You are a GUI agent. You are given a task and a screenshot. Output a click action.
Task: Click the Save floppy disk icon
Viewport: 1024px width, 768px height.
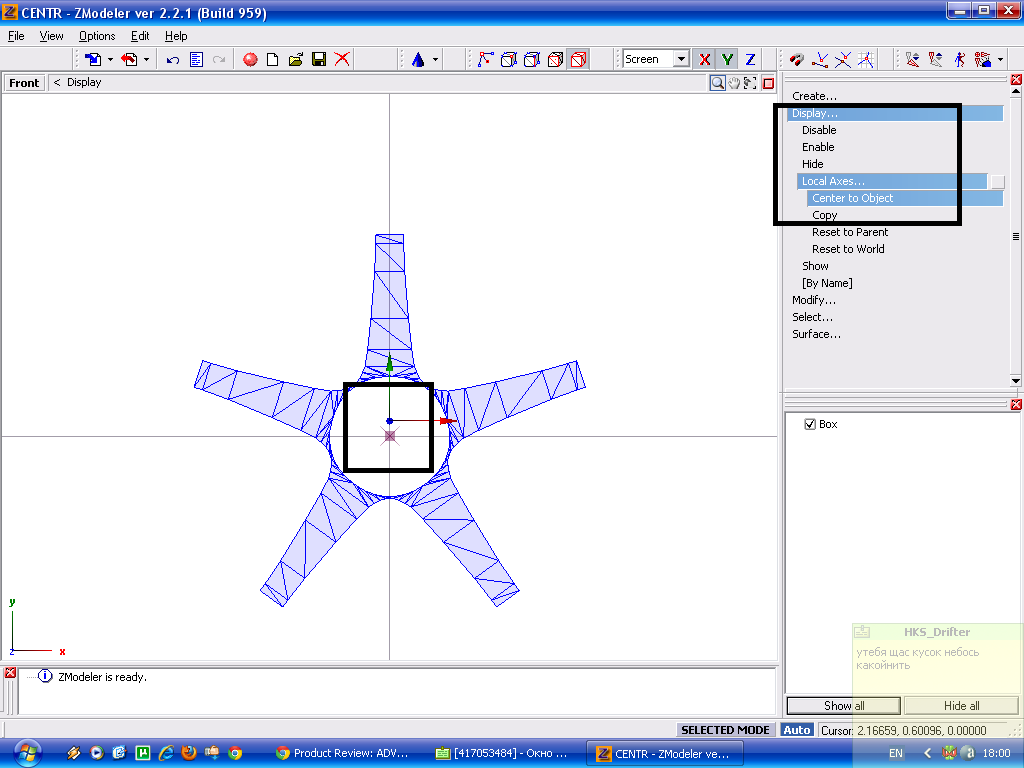click(x=319, y=60)
